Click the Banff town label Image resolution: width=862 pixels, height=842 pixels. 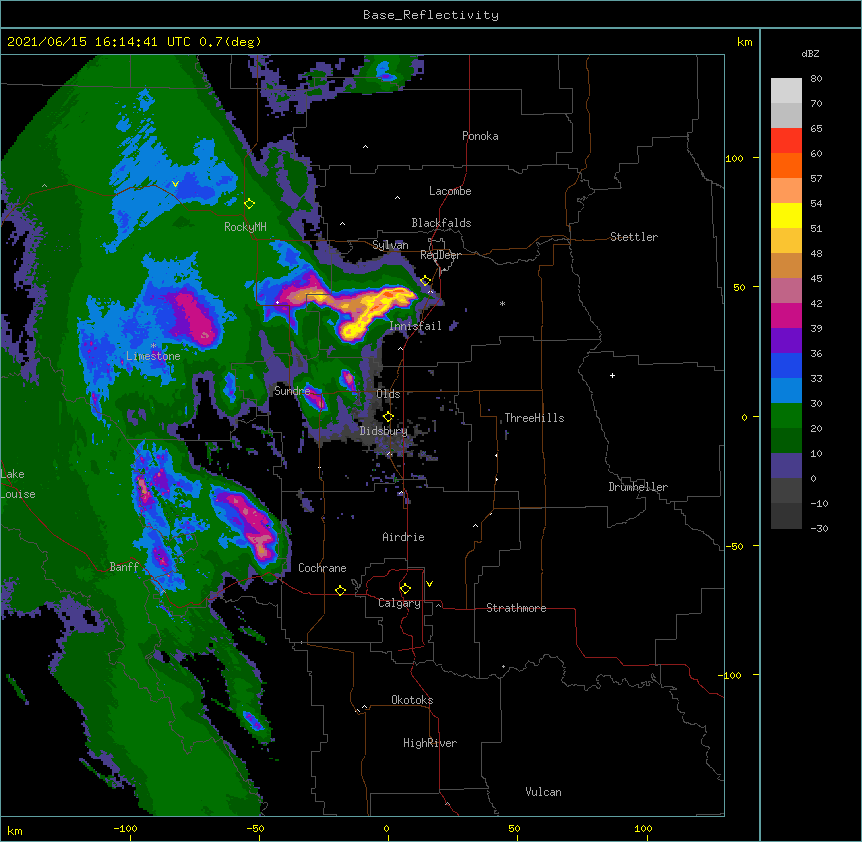124,567
